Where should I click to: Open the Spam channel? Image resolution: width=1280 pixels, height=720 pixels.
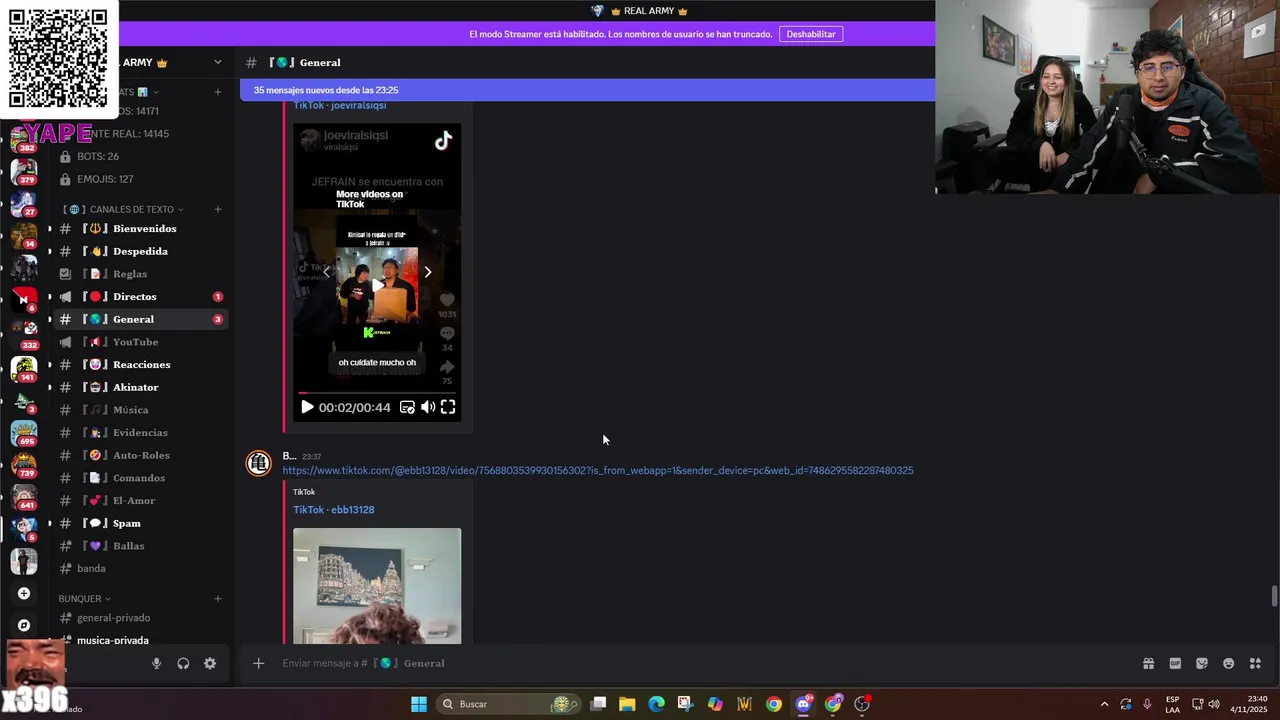[141, 523]
